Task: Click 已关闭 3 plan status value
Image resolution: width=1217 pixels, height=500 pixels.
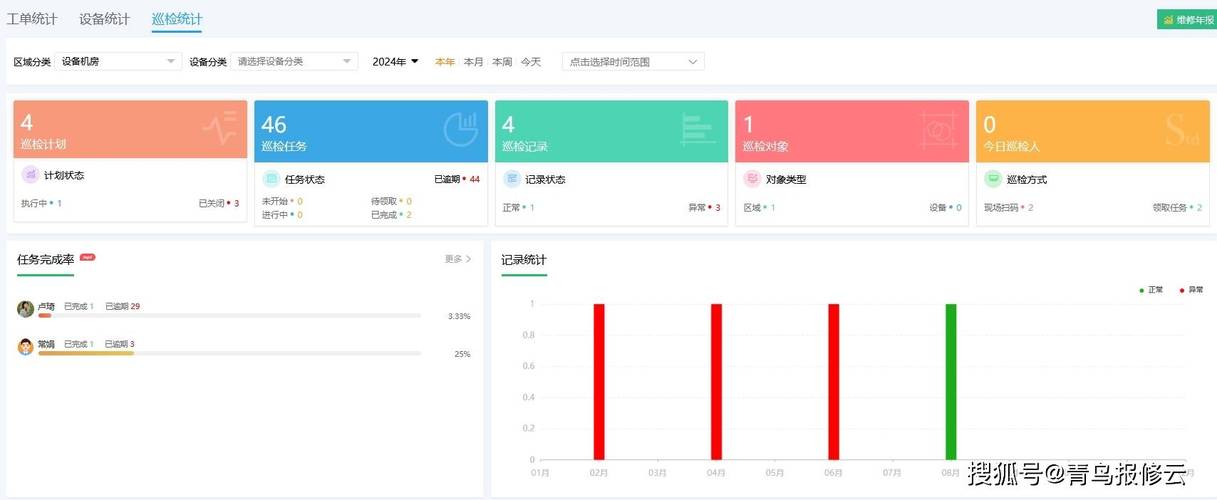Action: [219, 203]
